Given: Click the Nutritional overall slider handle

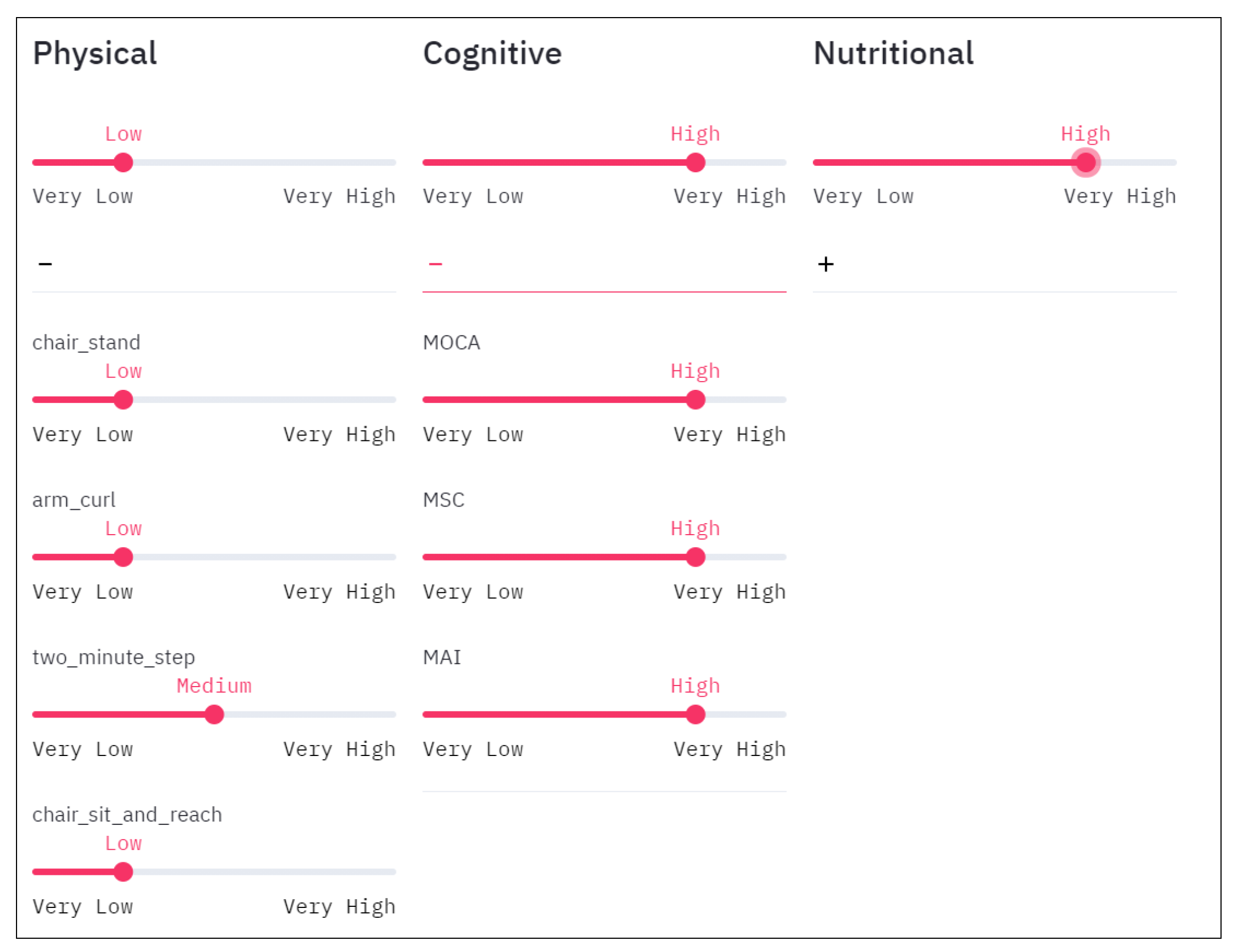Looking at the screenshot, I should (x=1085, y=162).
